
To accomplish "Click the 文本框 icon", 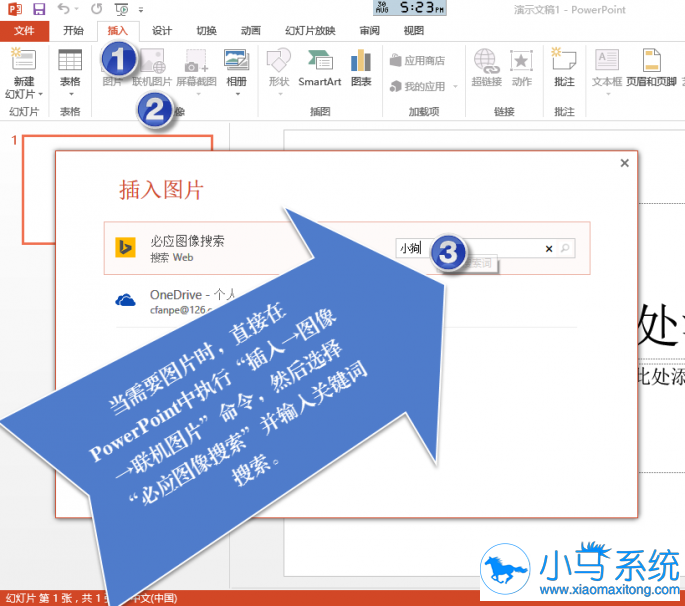I will point(607,60).
